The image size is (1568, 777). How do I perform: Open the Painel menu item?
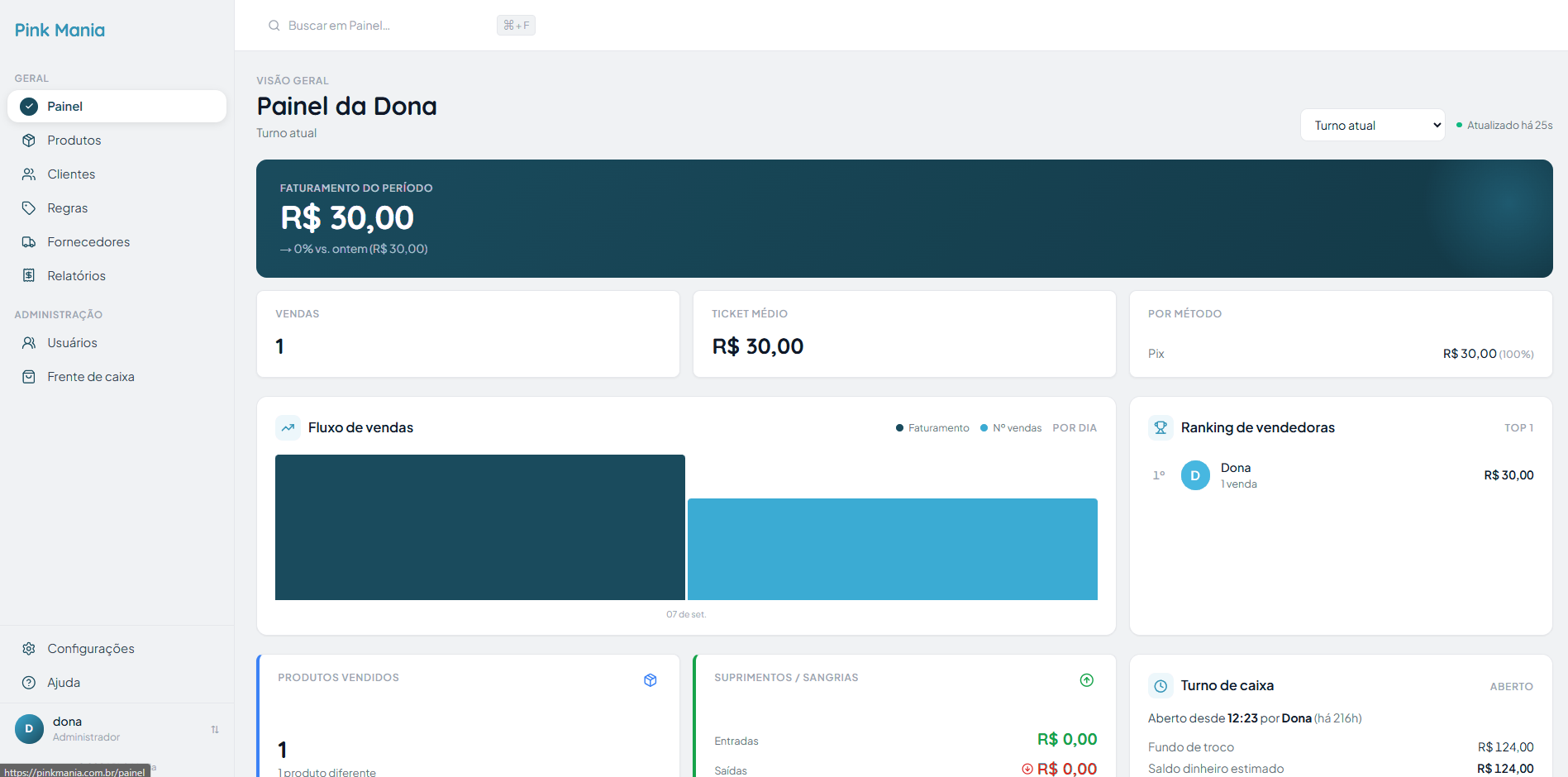[117, 107]
